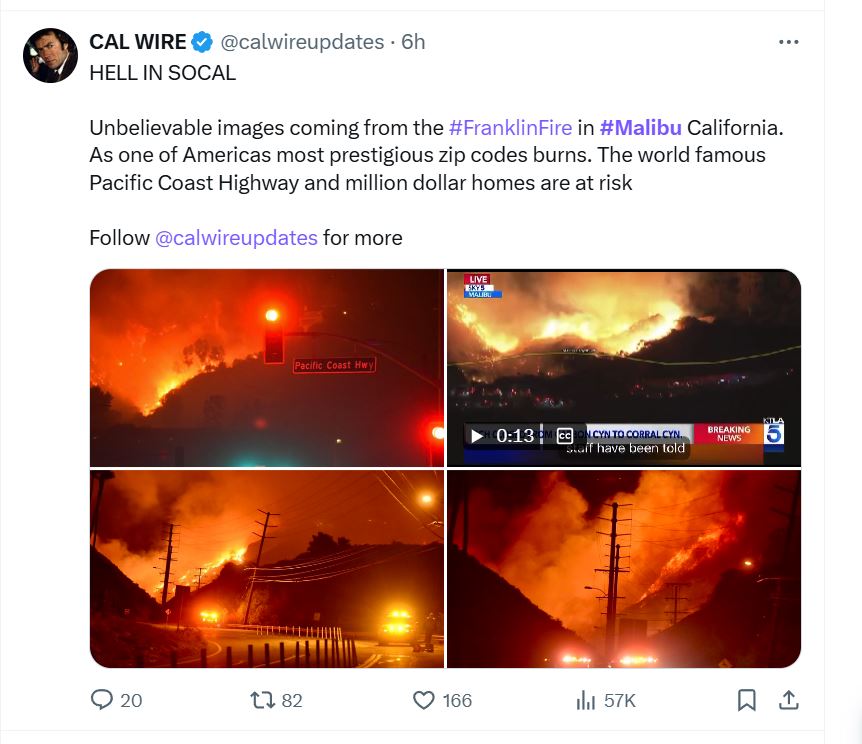The width and height of the screenshot is (862, 744).
Task: Open the Pacific Coast Hwy sign photo
Action: 266,367
